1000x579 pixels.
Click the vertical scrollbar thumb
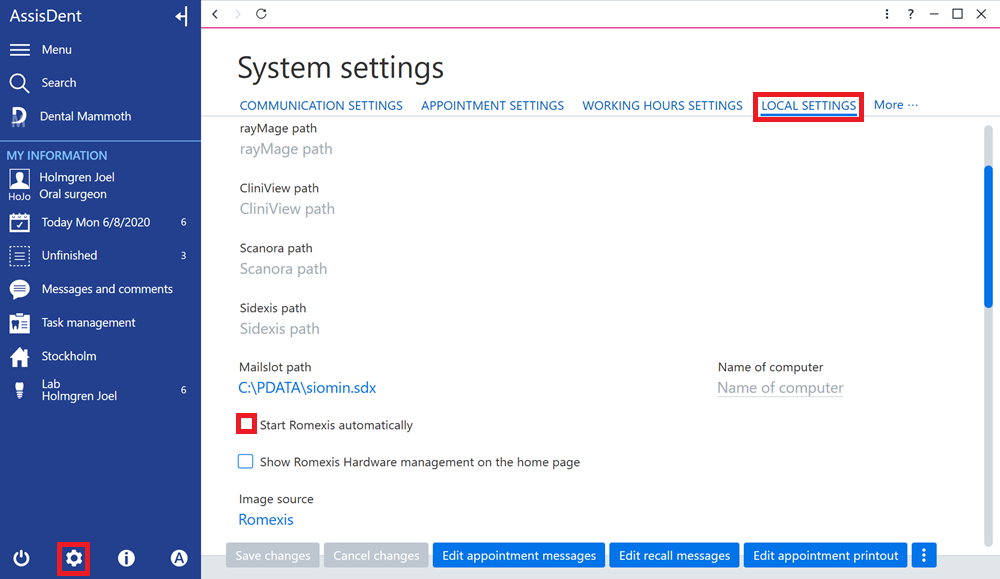pyautogui.click(x=988, y=236)
